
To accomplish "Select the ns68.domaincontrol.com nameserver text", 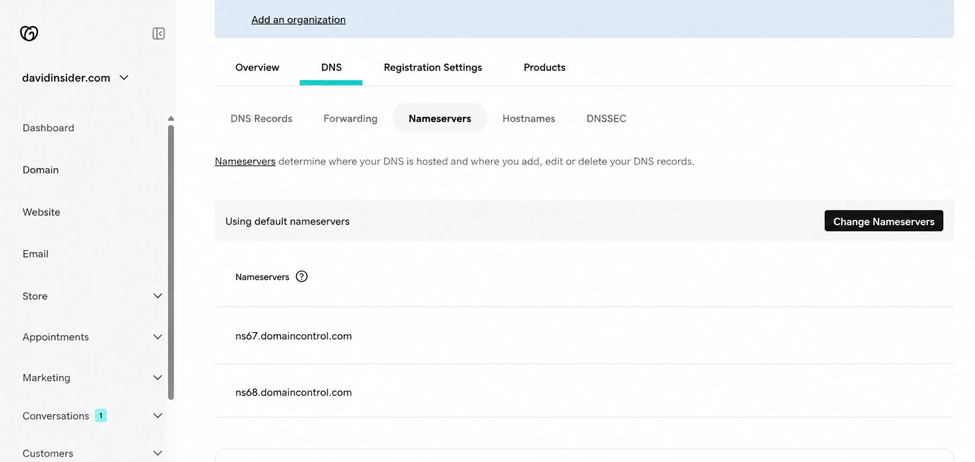I will [293, 392].
